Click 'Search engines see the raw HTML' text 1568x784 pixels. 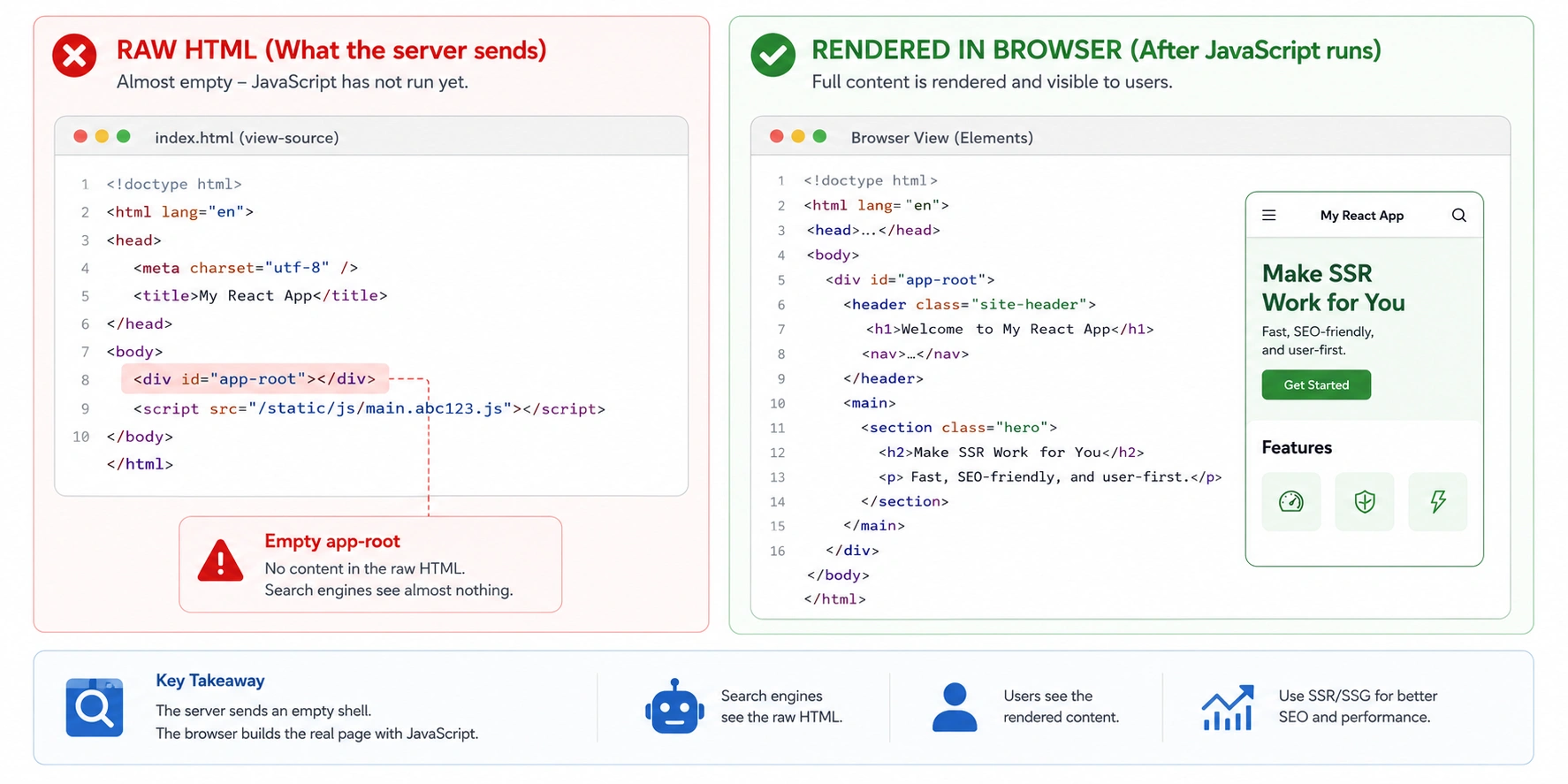point(781,706)
